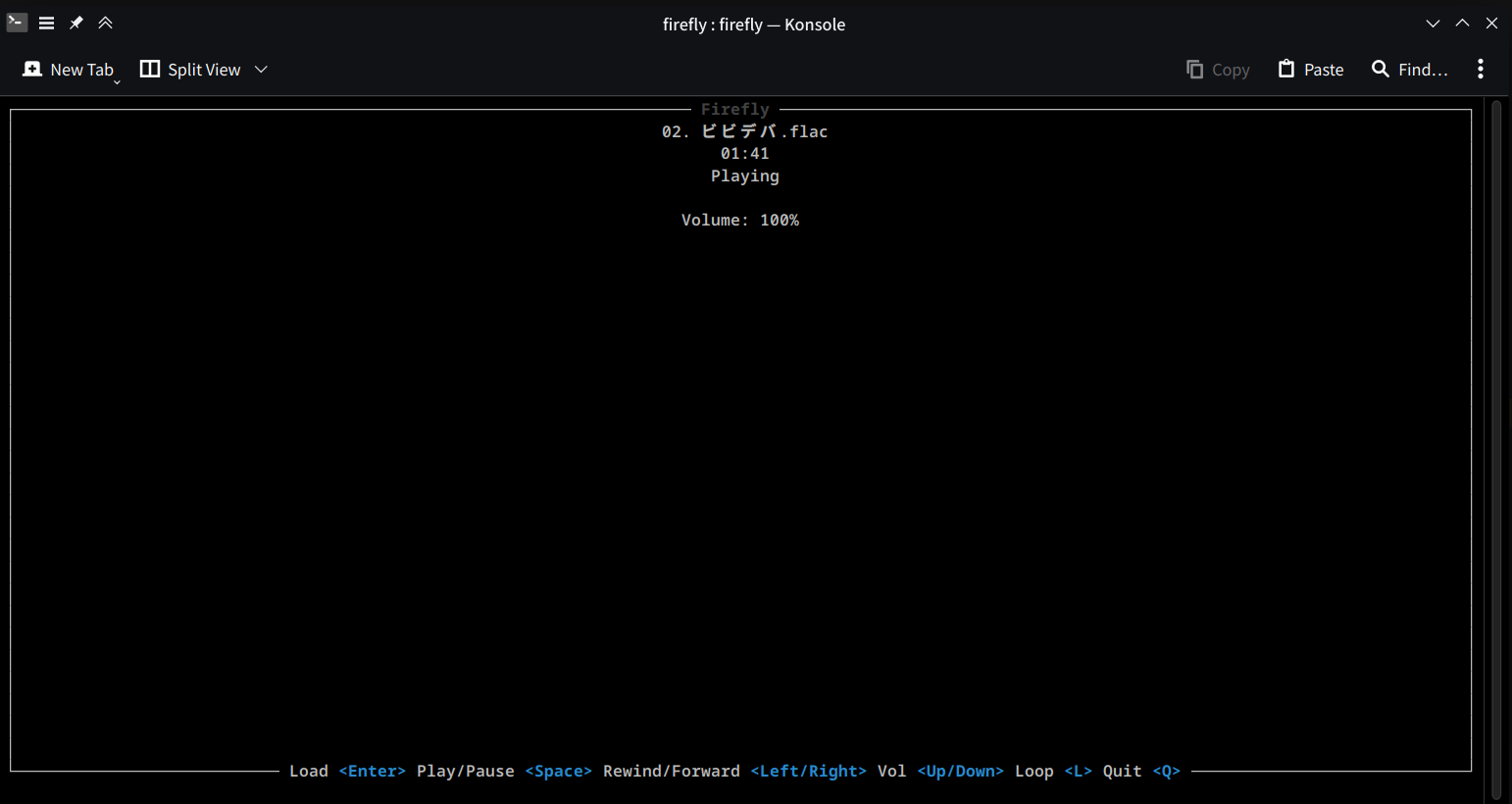Close the Konsole window

tap(1491, 24)
